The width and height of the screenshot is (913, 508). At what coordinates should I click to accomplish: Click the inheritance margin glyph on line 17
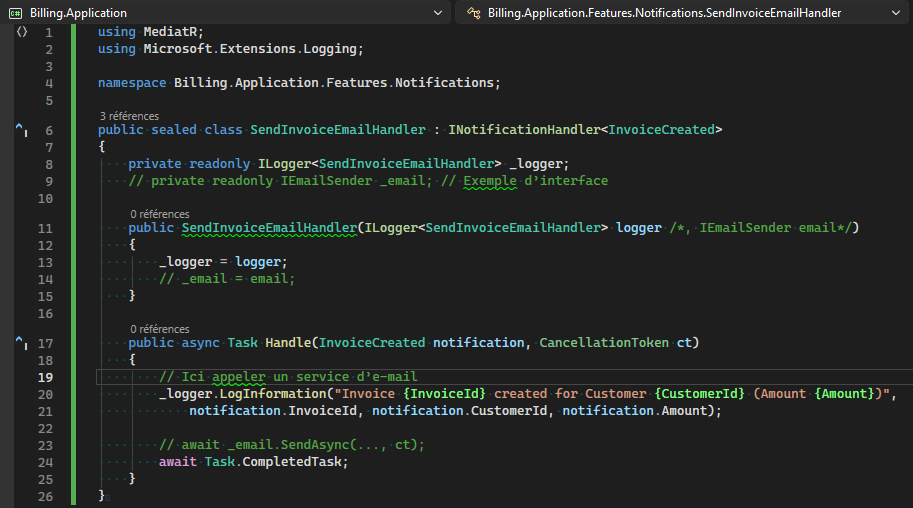point(21,343)
